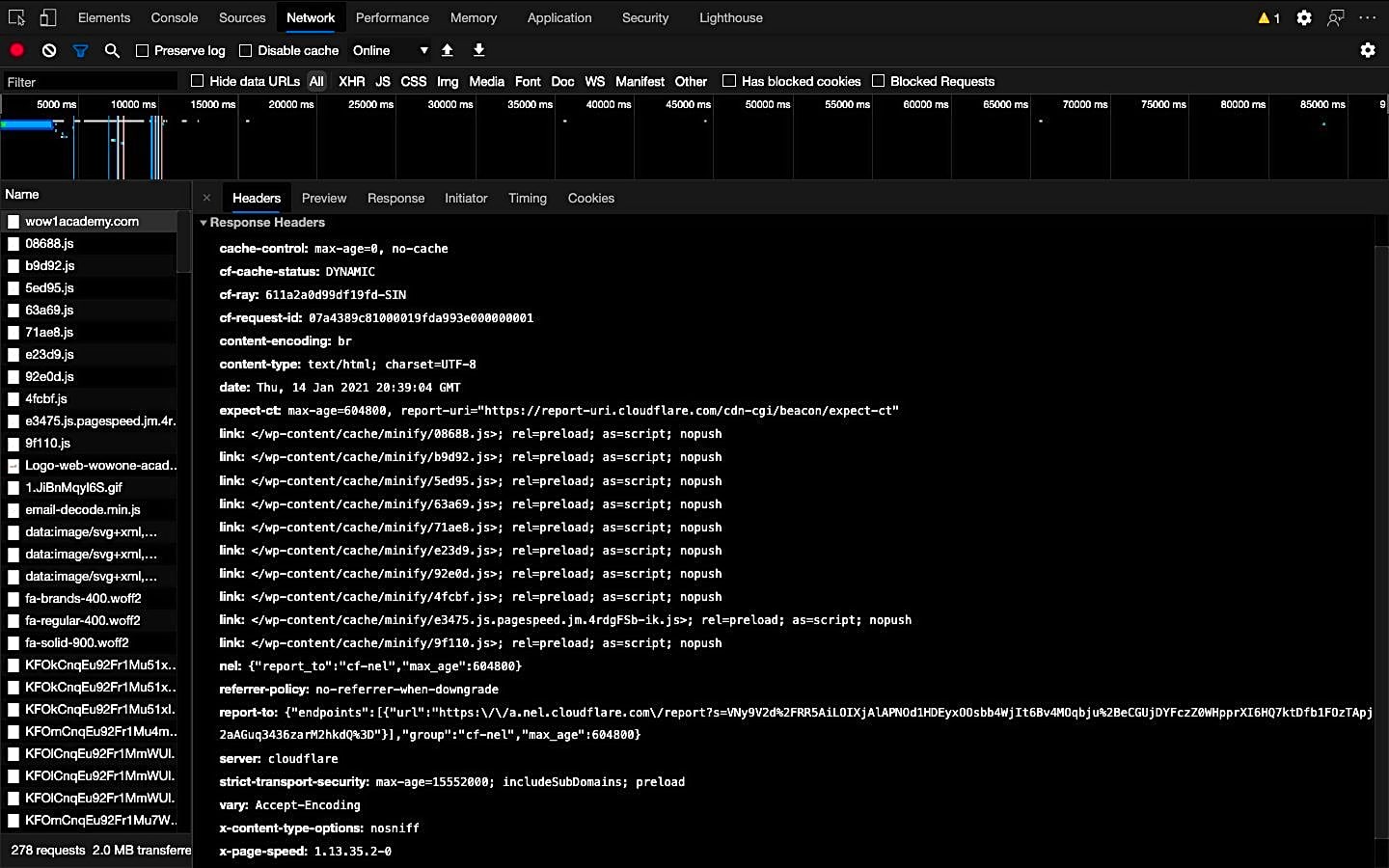Image resolution: width=1389 pixels, height=868 pixels.
Task: Select the email-decode.min.js request
Action: pyautogui.click(x=89, y=510)
